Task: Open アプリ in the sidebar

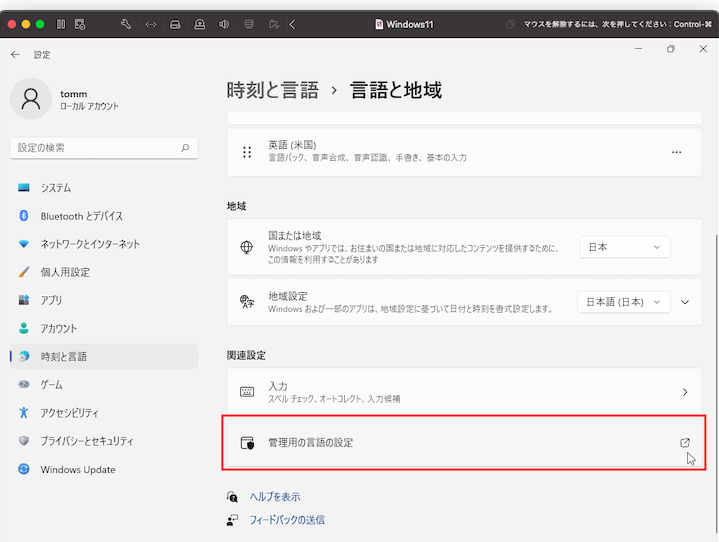Action: (104, 300)
